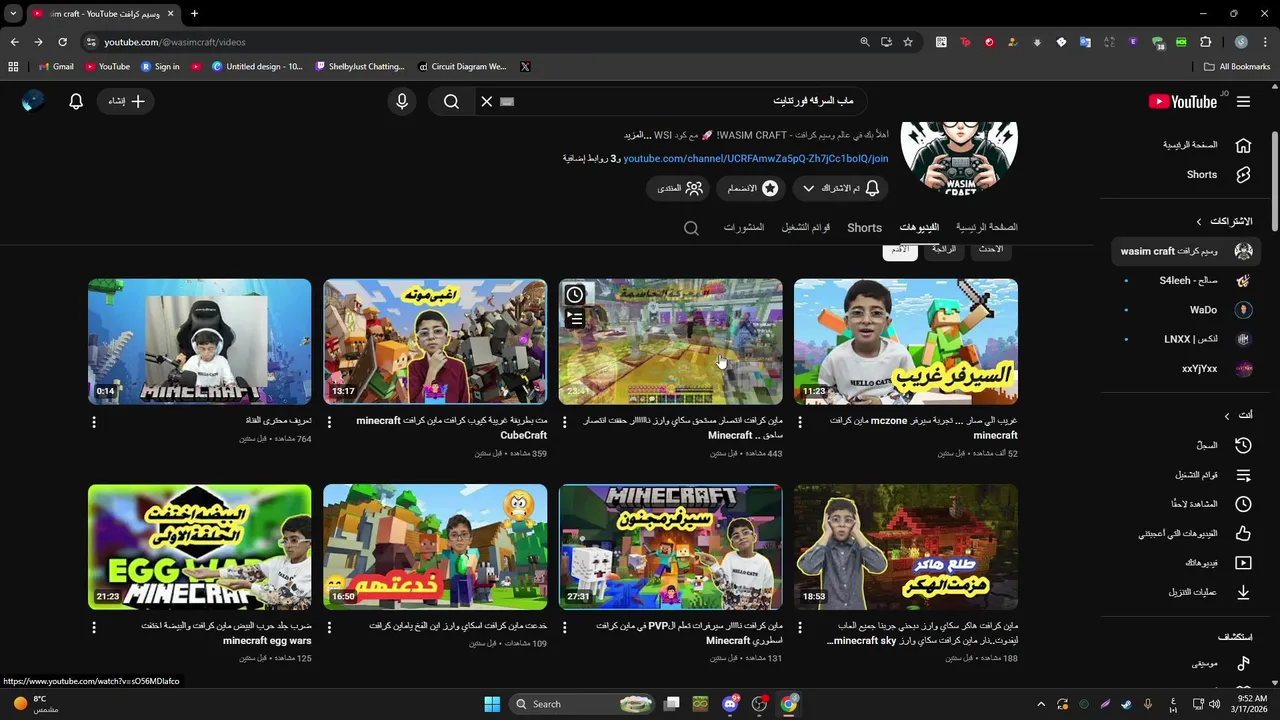Open the YouTube guide hamburger menu
The height and width of the screenshot is (720, 1280).
(x=1243, y=101)
